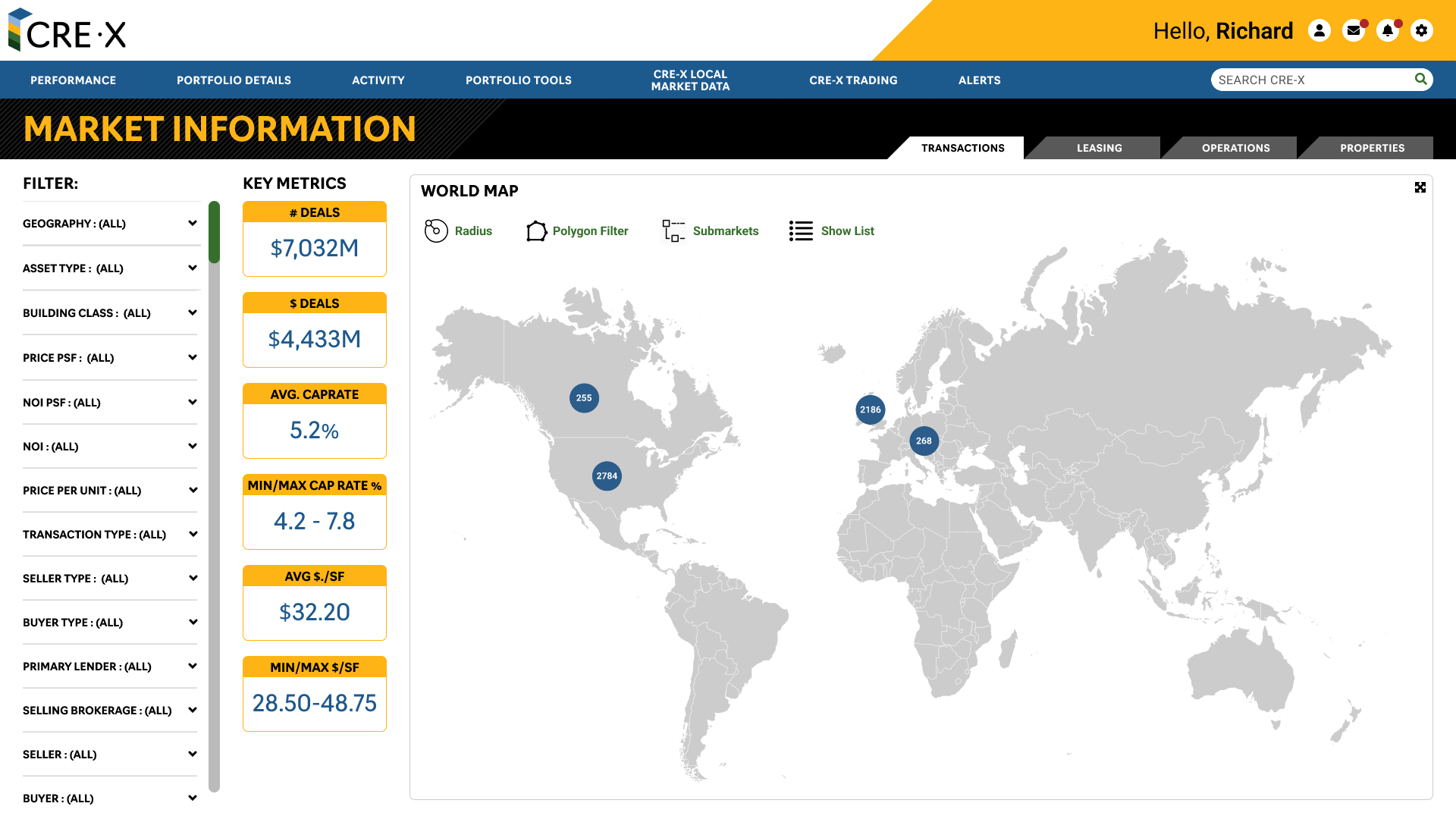Expand the Asset Type filter
1456x819 pixels.
click(x=192, y=268)
